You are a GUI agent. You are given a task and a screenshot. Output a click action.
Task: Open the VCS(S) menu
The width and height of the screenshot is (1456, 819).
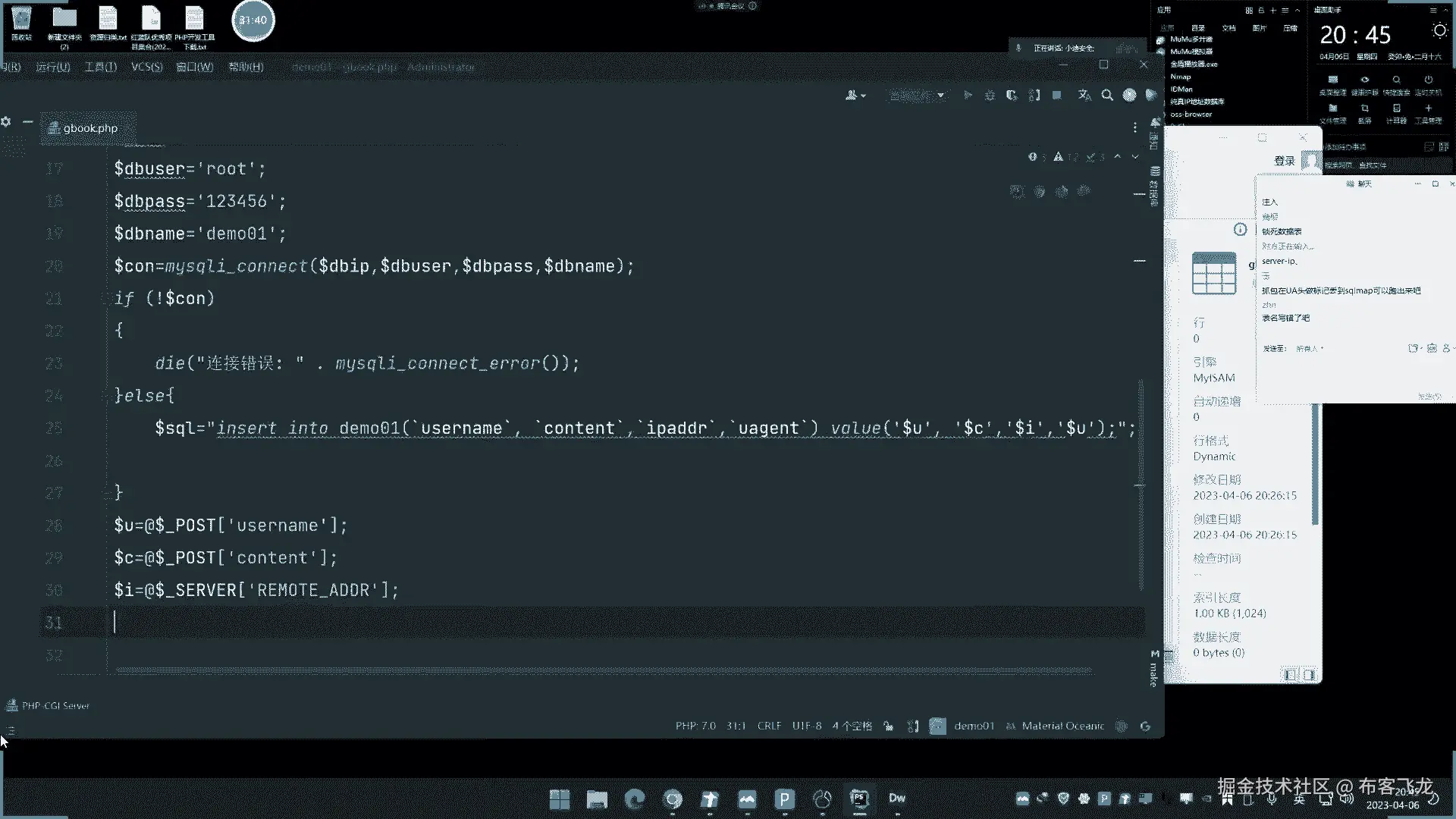146,67
